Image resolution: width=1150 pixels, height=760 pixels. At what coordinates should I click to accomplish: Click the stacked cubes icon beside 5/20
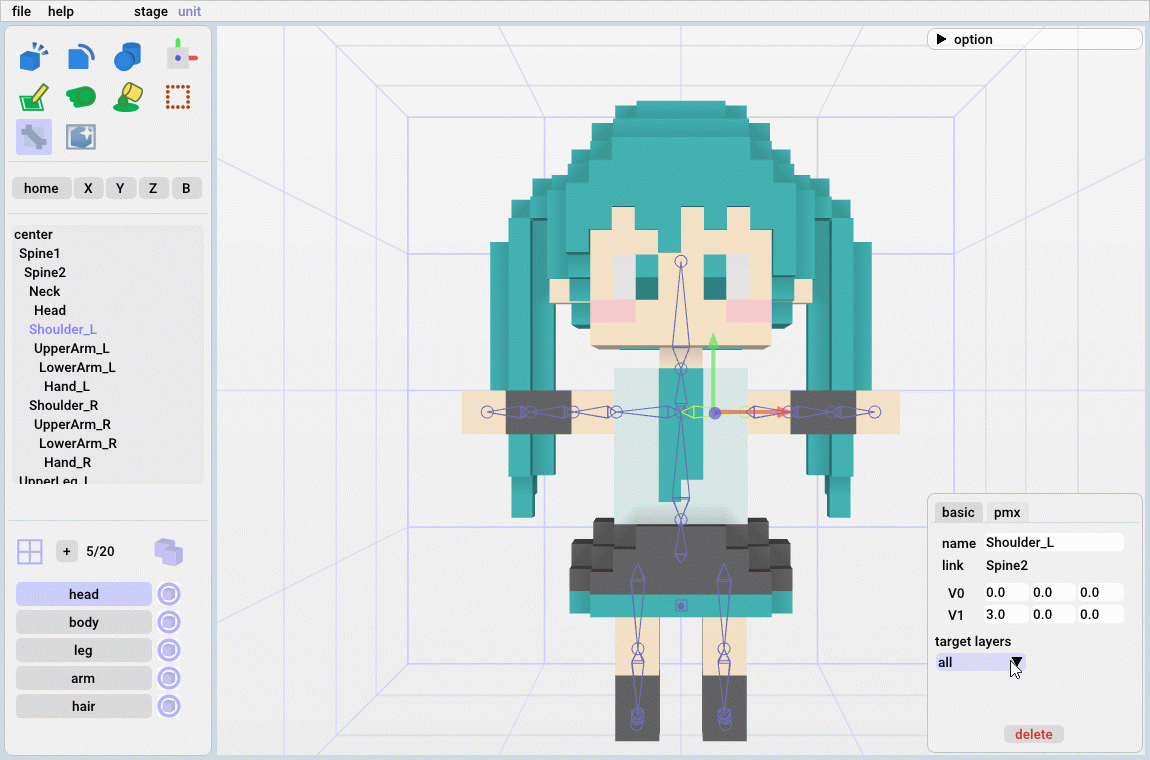coord(169,552)
